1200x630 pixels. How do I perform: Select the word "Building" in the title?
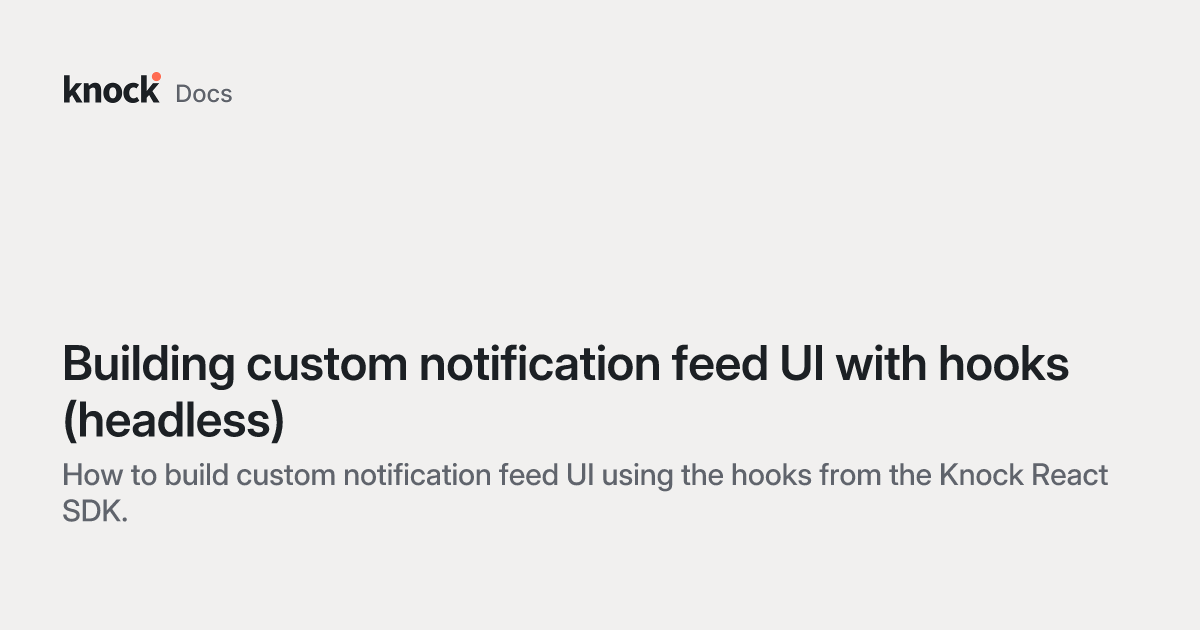point(148,366)
